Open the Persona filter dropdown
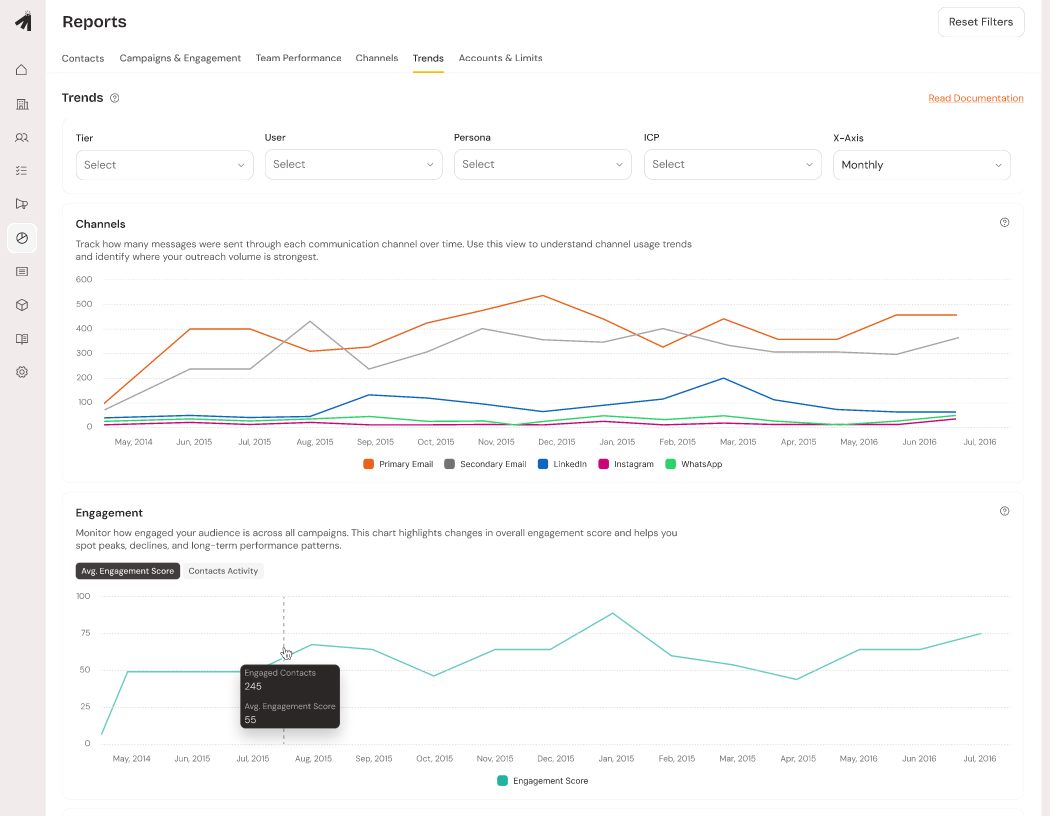The width and height of the screenshot is (1050, 816). click(x=542, y=165)
